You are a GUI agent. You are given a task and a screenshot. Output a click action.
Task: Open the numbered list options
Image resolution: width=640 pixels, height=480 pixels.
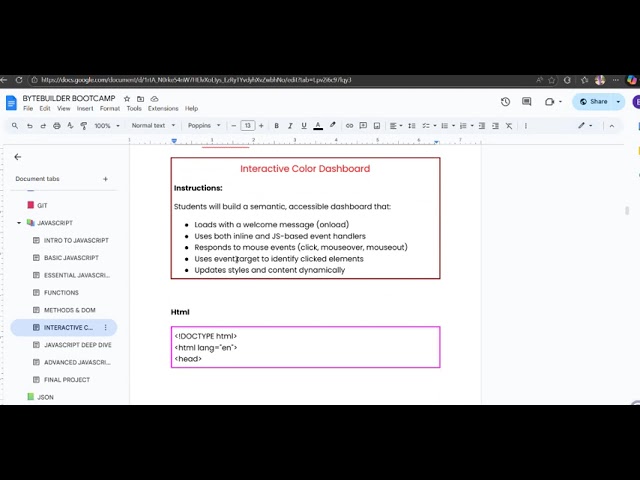tap(467, 126)
